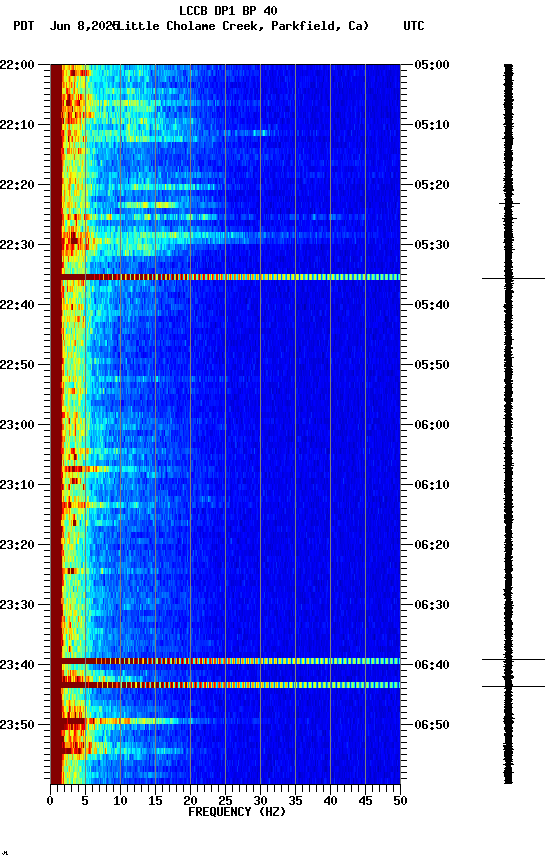This screenshot has width=552, height=864.
Task: Click the 06:40 UTC time label
Action: coord(432,665)
